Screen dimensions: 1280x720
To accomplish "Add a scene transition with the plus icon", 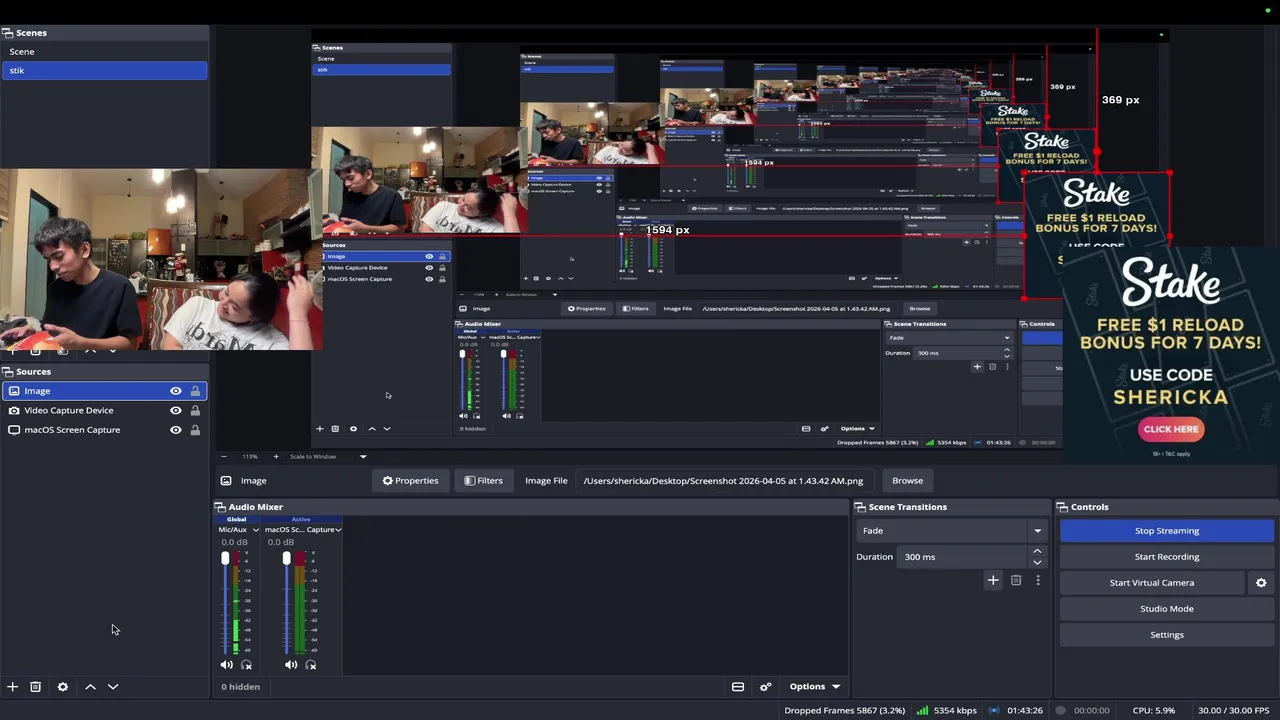I will coord(993,580).
